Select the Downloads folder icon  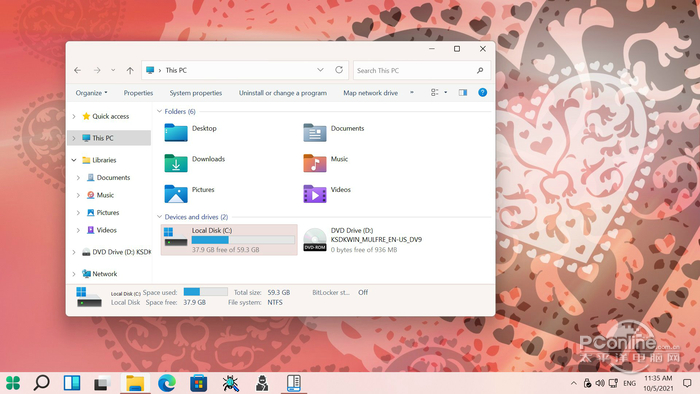click(176, 163)
